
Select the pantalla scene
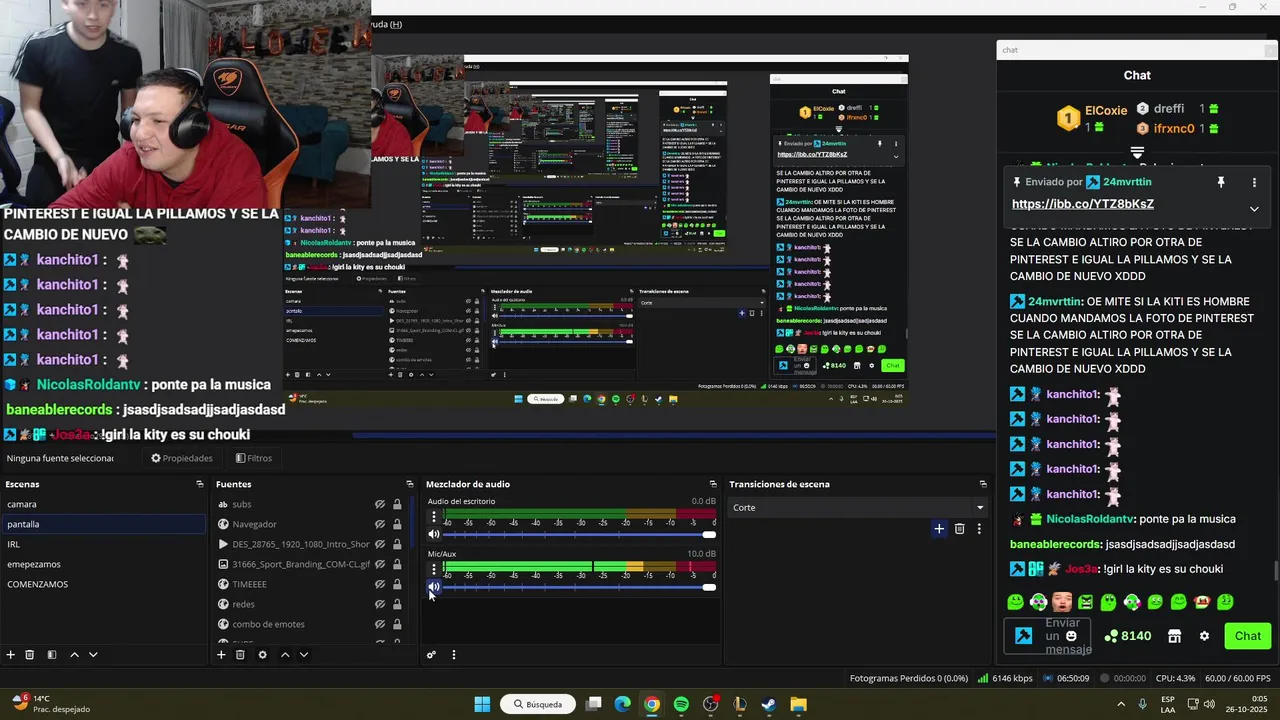103,524
